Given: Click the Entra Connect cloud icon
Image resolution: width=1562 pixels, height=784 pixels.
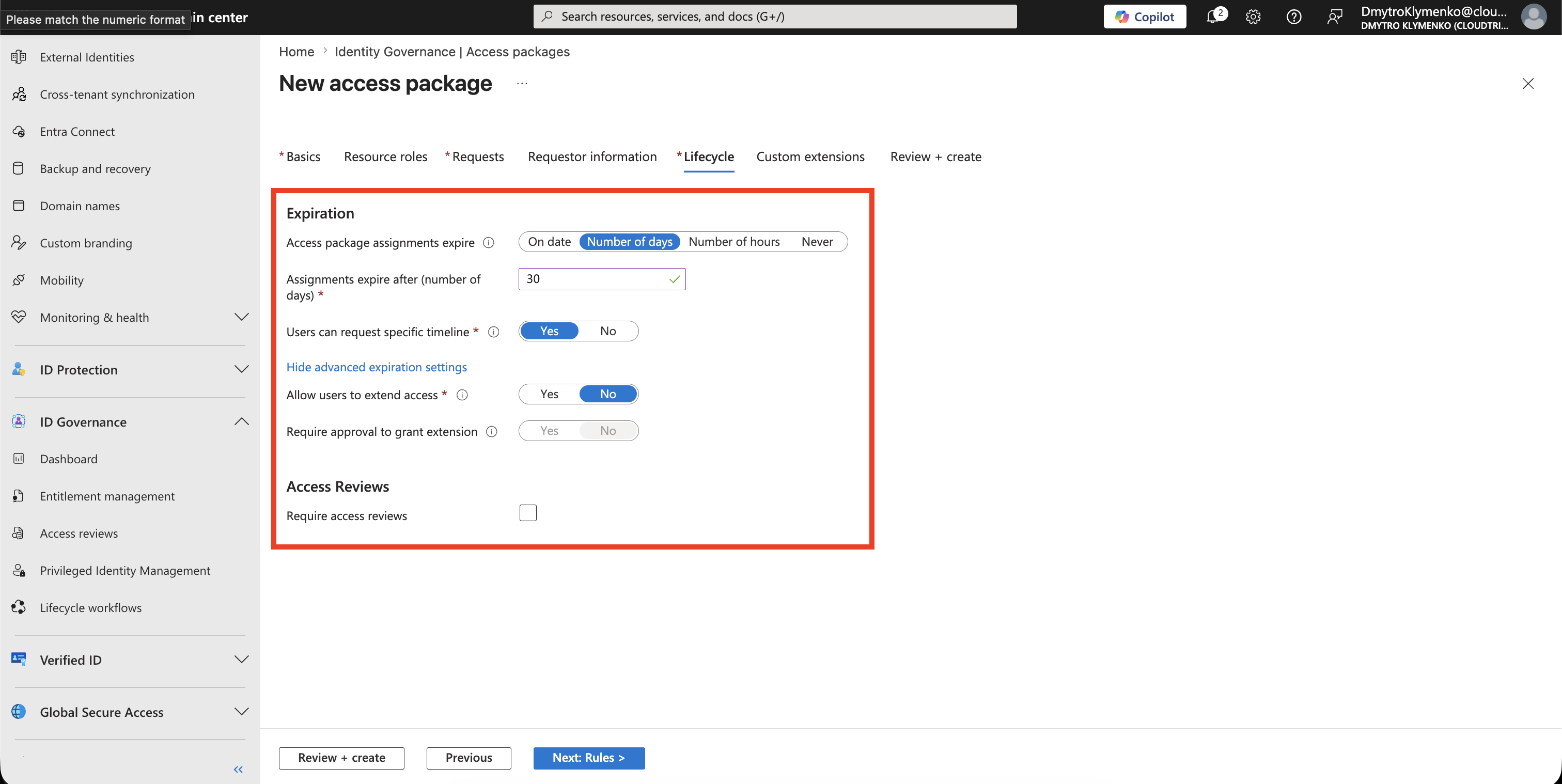Looking at the screenshot, I should tap(19, 131).
